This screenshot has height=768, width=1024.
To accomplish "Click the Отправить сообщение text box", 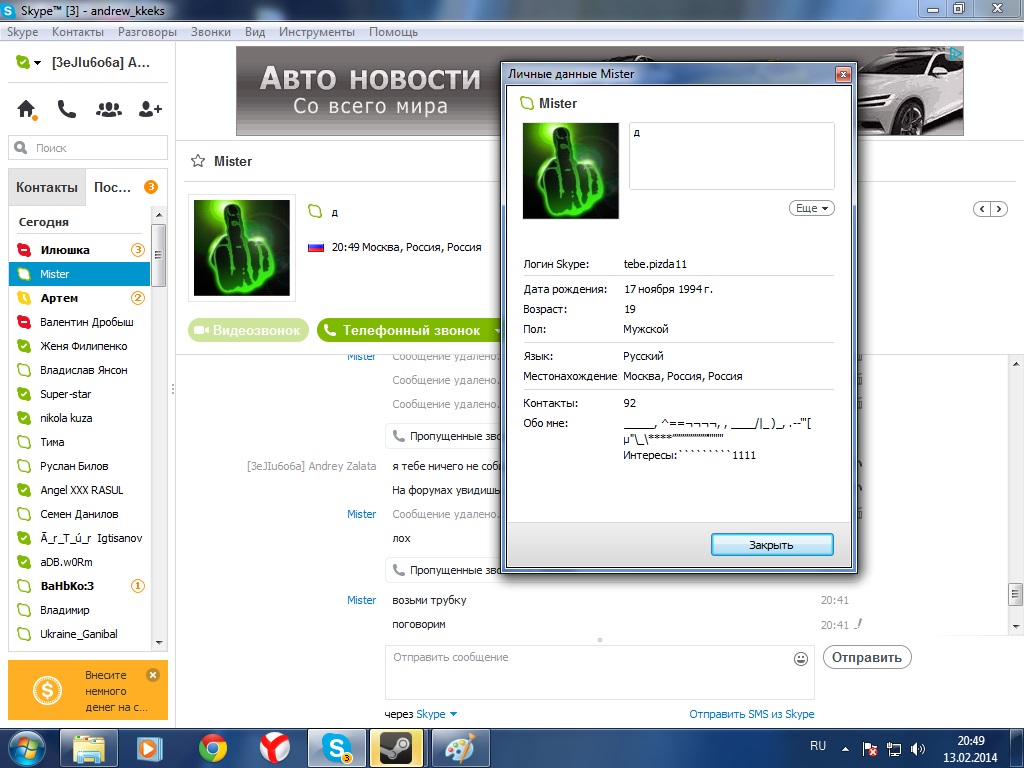I will [600, 673].
